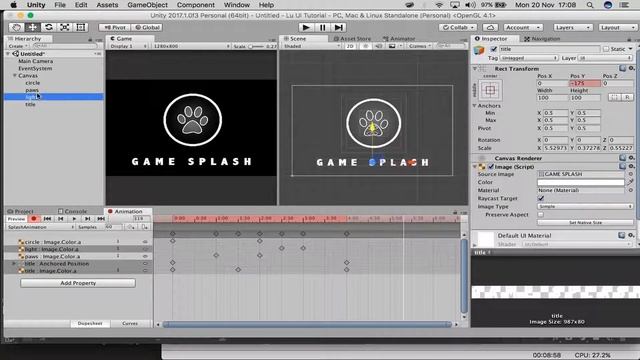Open the Assets menu

click(107, 5)
